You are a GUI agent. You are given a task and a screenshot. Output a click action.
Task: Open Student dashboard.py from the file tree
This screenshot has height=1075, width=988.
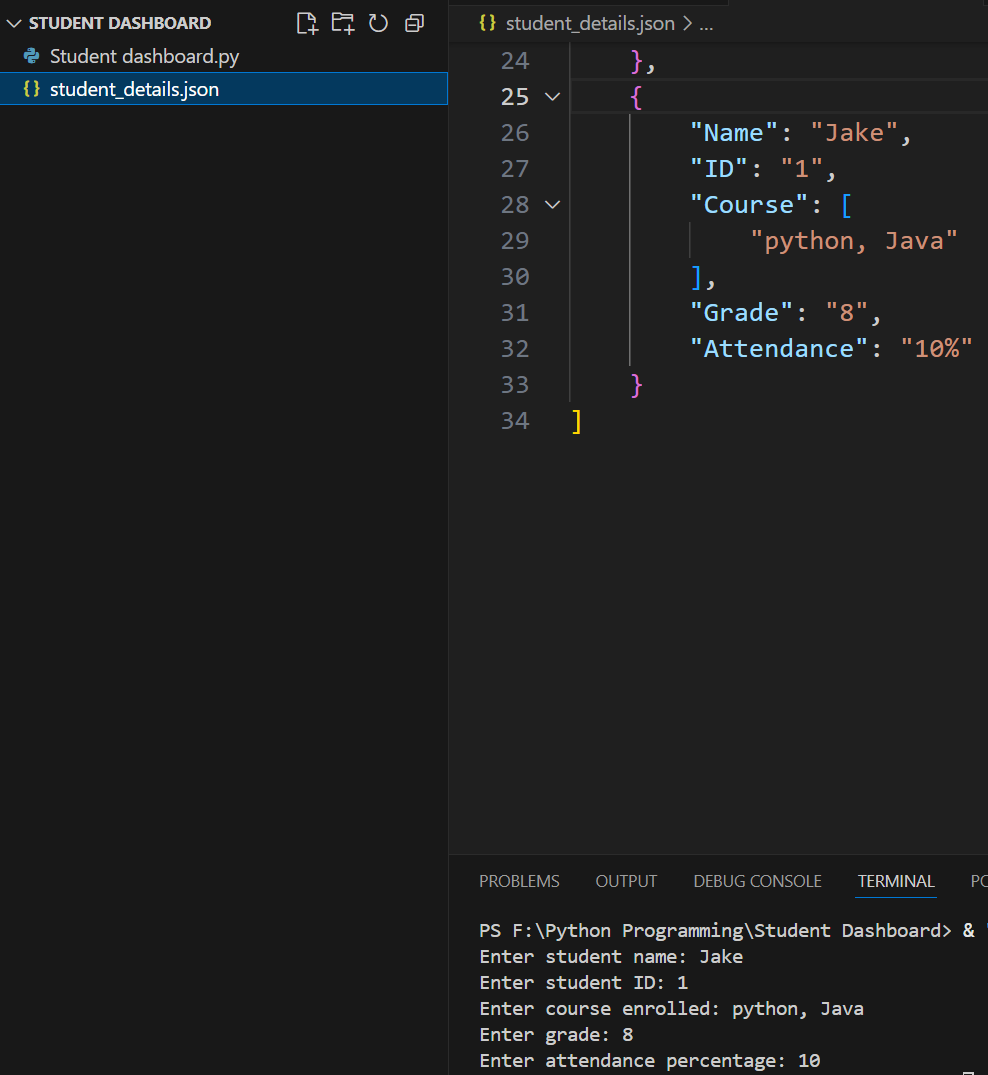coord(144,57)
